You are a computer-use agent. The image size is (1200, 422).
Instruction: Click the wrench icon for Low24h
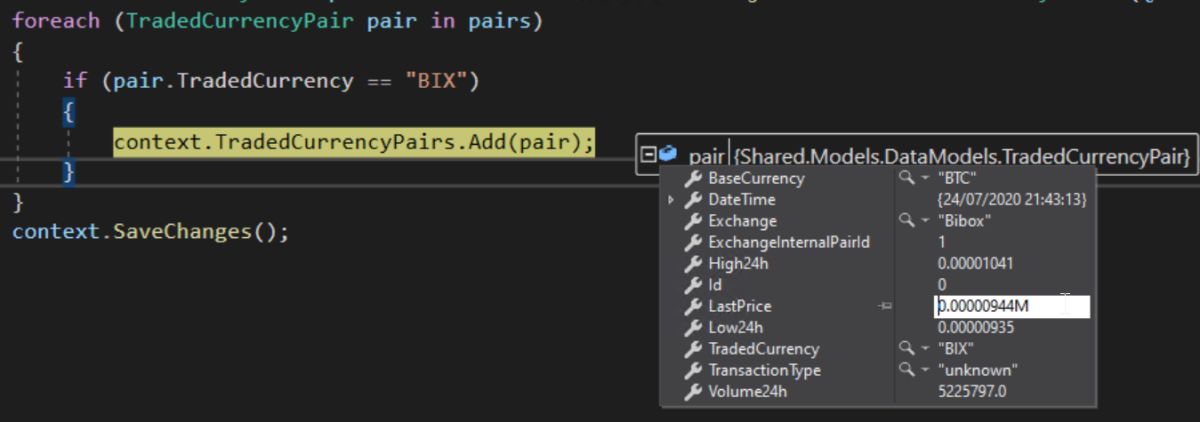point(692,328)
